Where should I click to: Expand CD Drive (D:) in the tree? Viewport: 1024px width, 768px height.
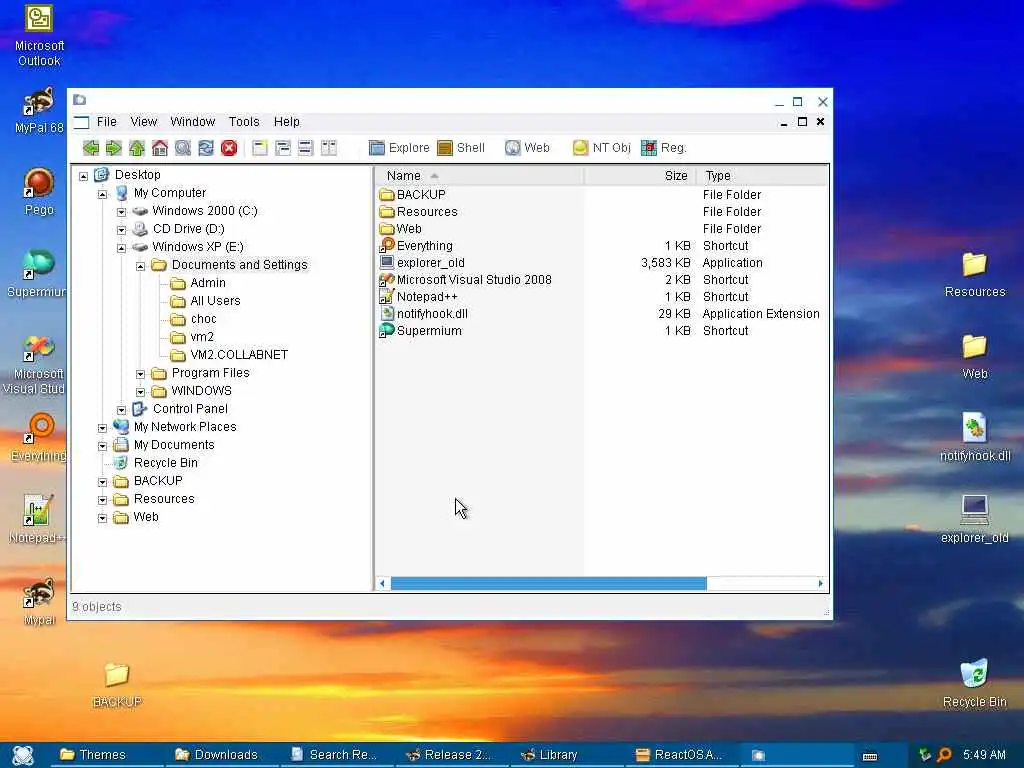121,230
